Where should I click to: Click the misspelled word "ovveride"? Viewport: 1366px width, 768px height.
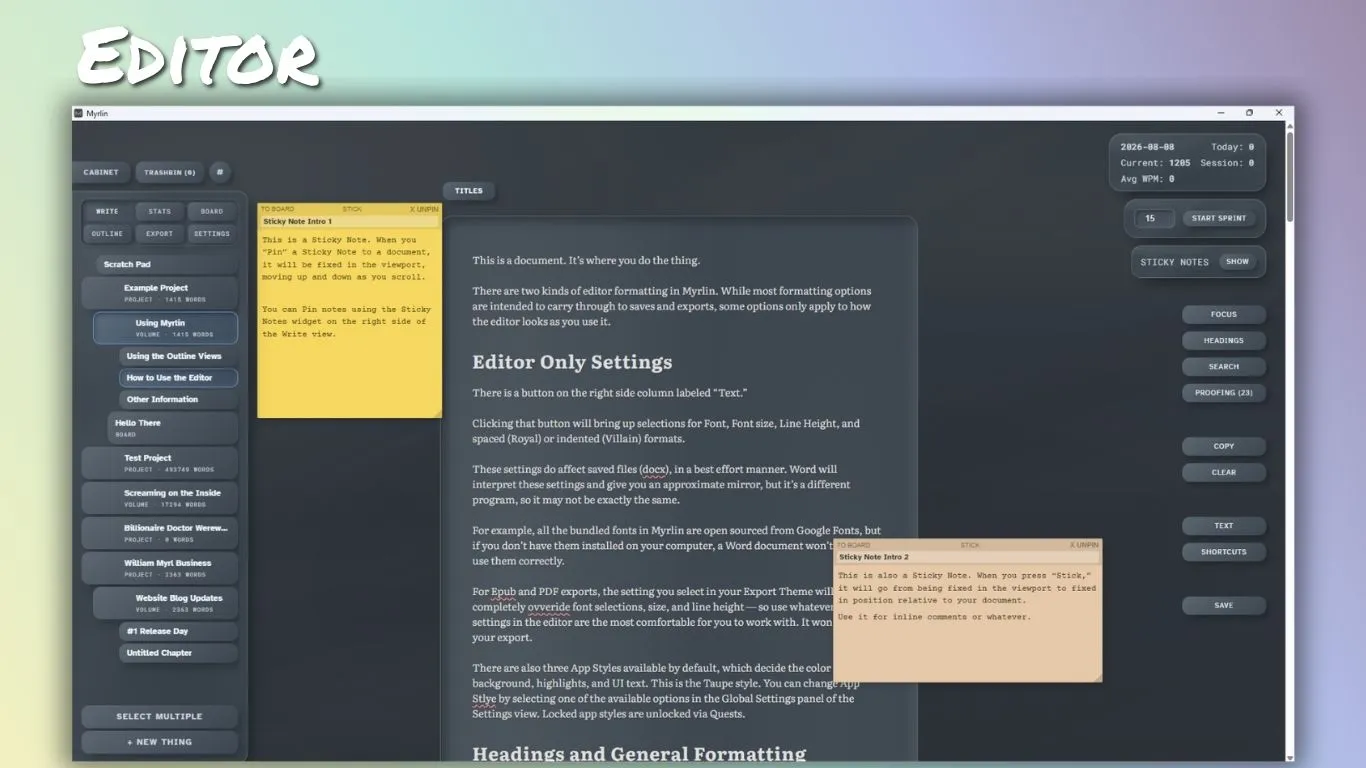[x=547, y=607]
